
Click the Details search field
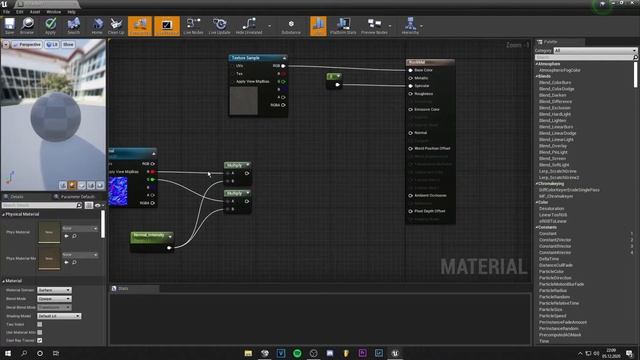[42, 205]
